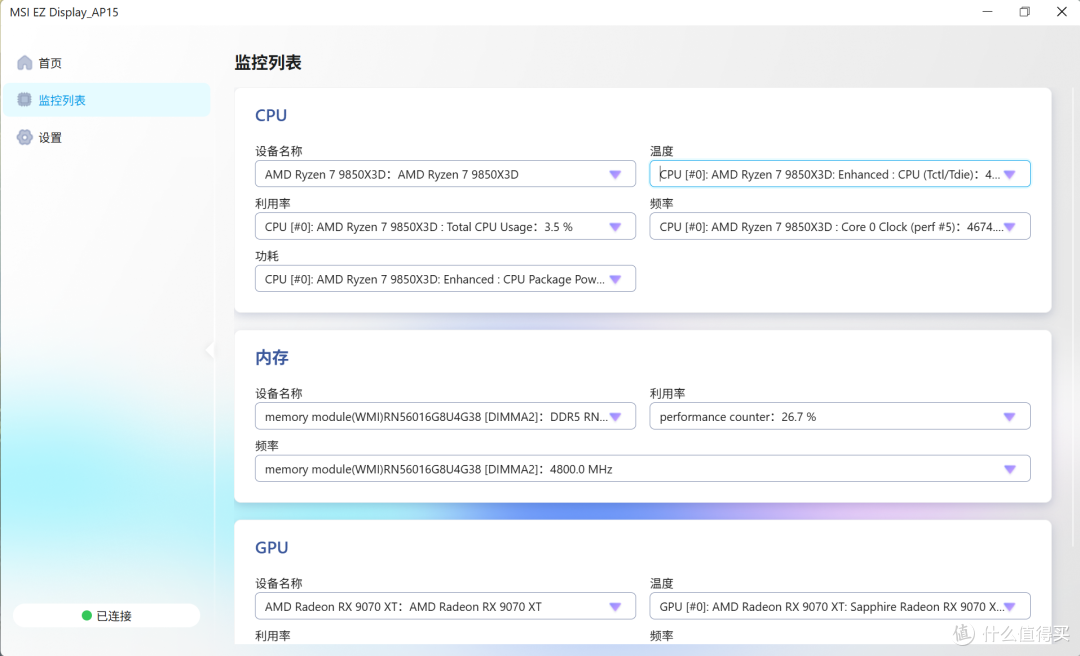Open the AMD Radeon RX 9070 XT device dropdown
The height and width of the screenshot is (656, 1080).
click(445, 606)
